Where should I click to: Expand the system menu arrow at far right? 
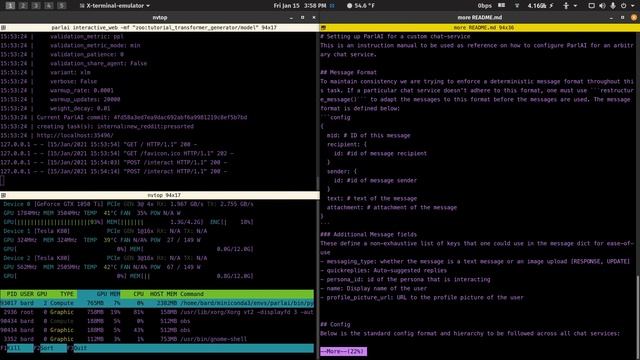632,6
